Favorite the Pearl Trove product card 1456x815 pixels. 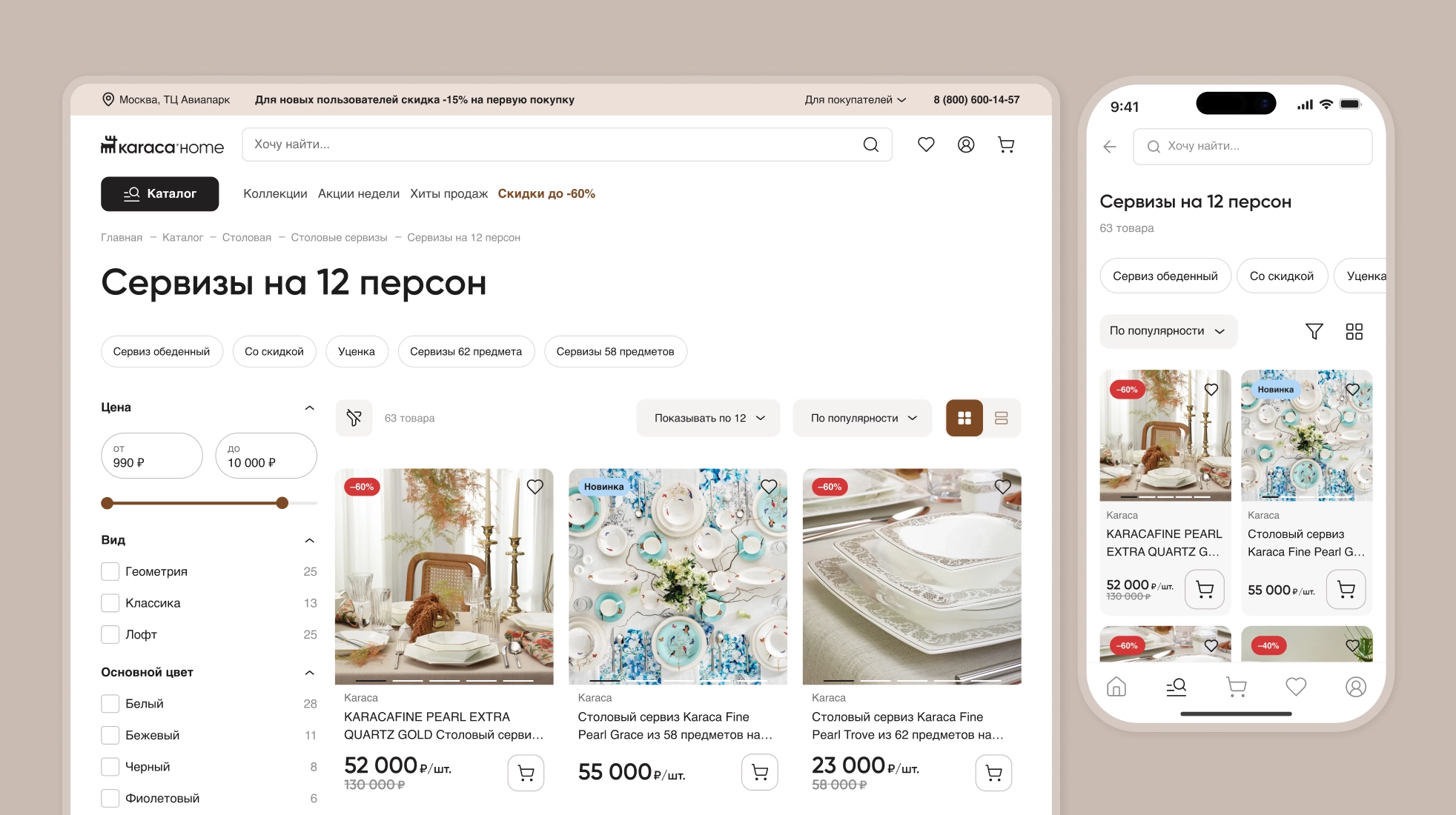[x=1003, y=487]
